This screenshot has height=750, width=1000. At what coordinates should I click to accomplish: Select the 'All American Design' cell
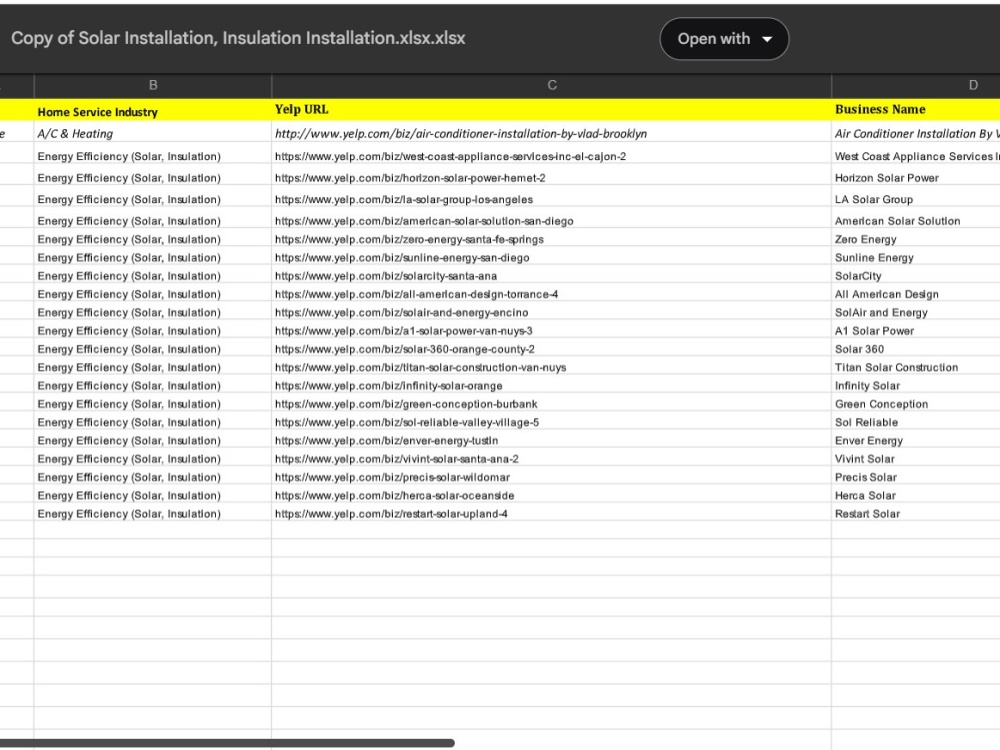click(x=916, y=294)
